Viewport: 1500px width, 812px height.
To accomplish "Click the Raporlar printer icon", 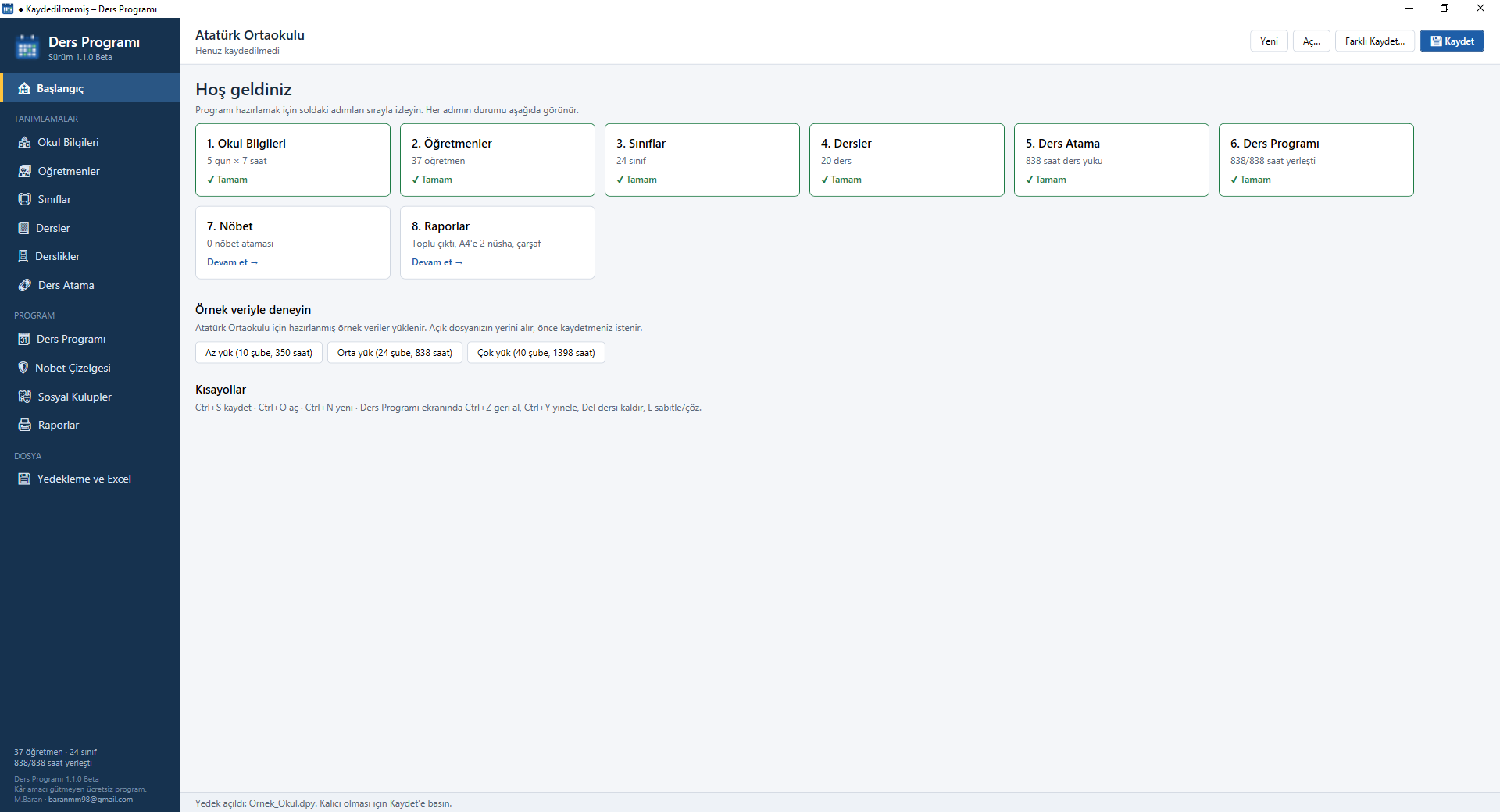I will pyautogui.click(x=24, y=425).
